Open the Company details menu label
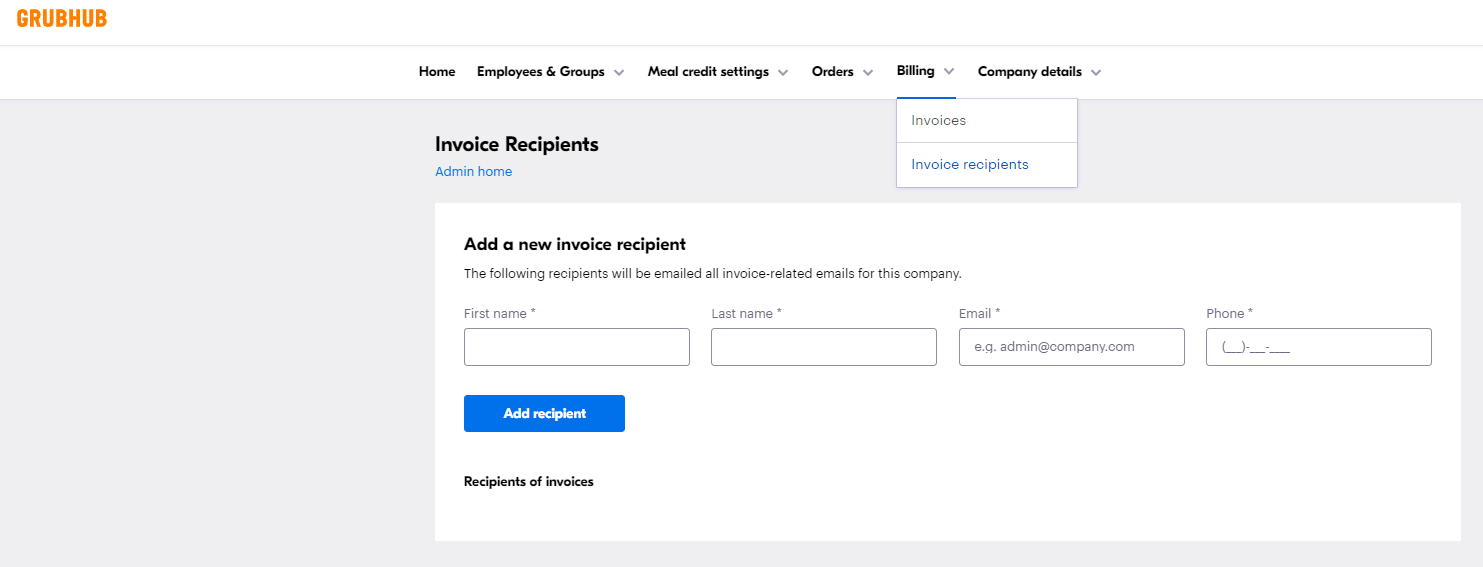Screen dimensions: 1483x567 coord(1029,72)
